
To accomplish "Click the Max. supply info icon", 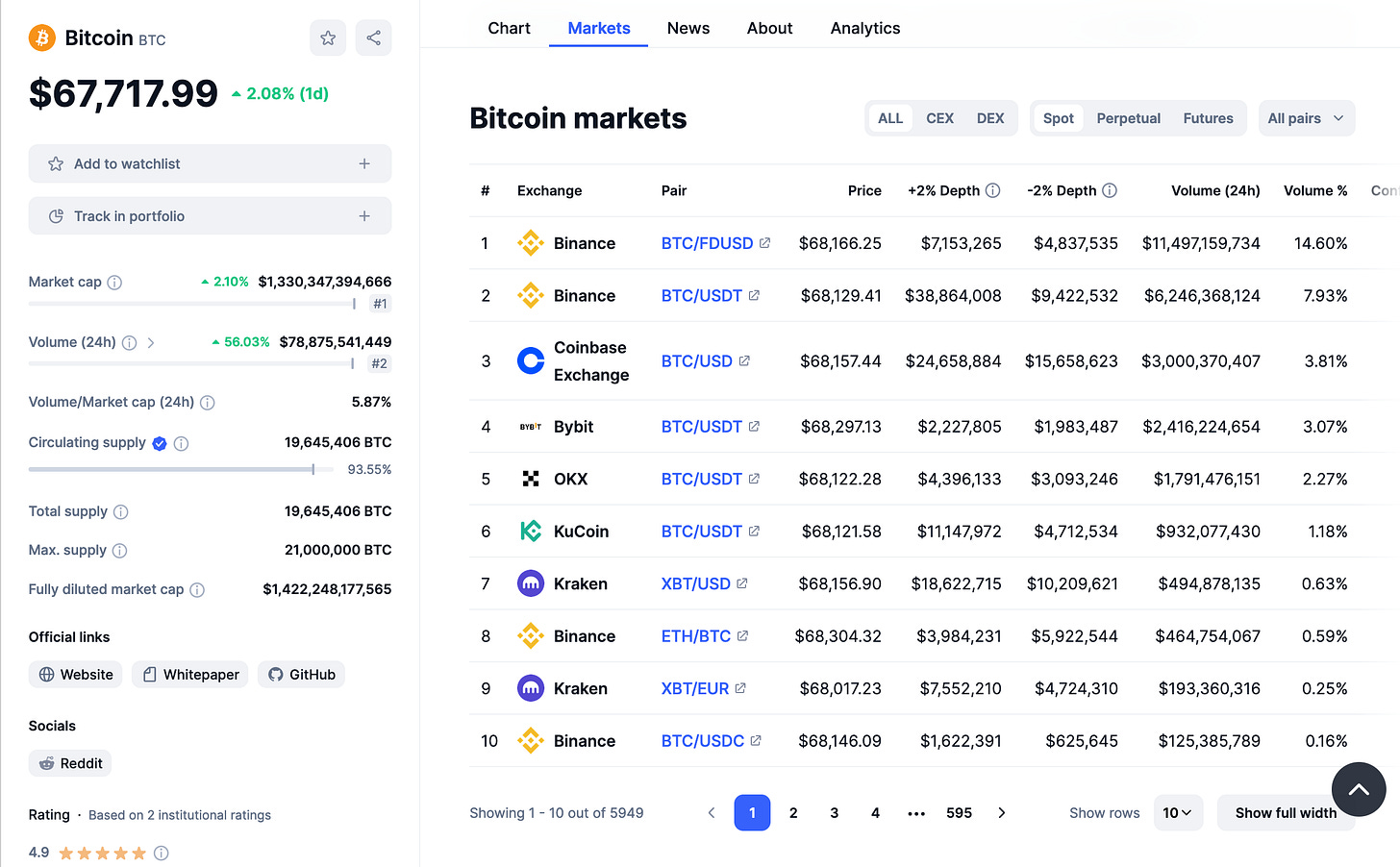I will (x=119, y=551).
